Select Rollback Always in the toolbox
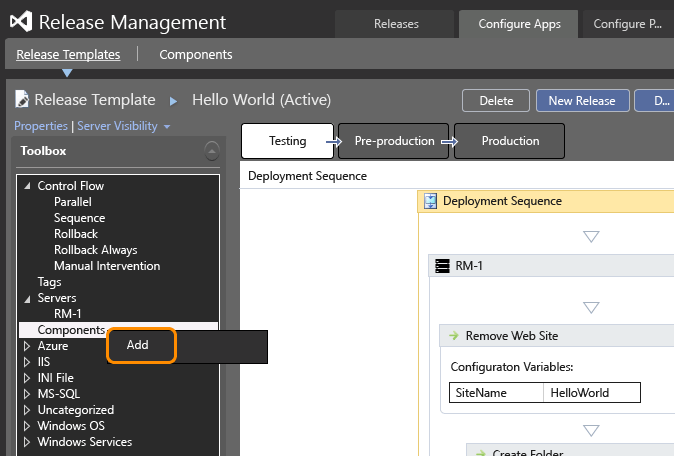 [96, 250]
